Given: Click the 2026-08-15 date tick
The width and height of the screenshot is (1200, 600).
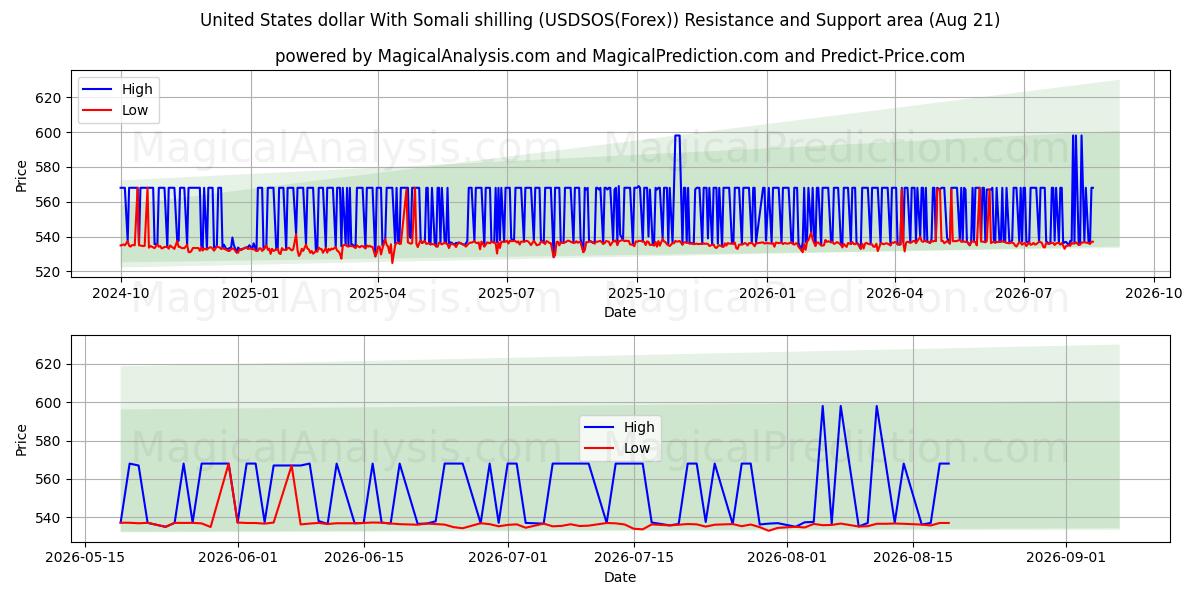Looking at the screenshot, I should (x=912, y=559).
